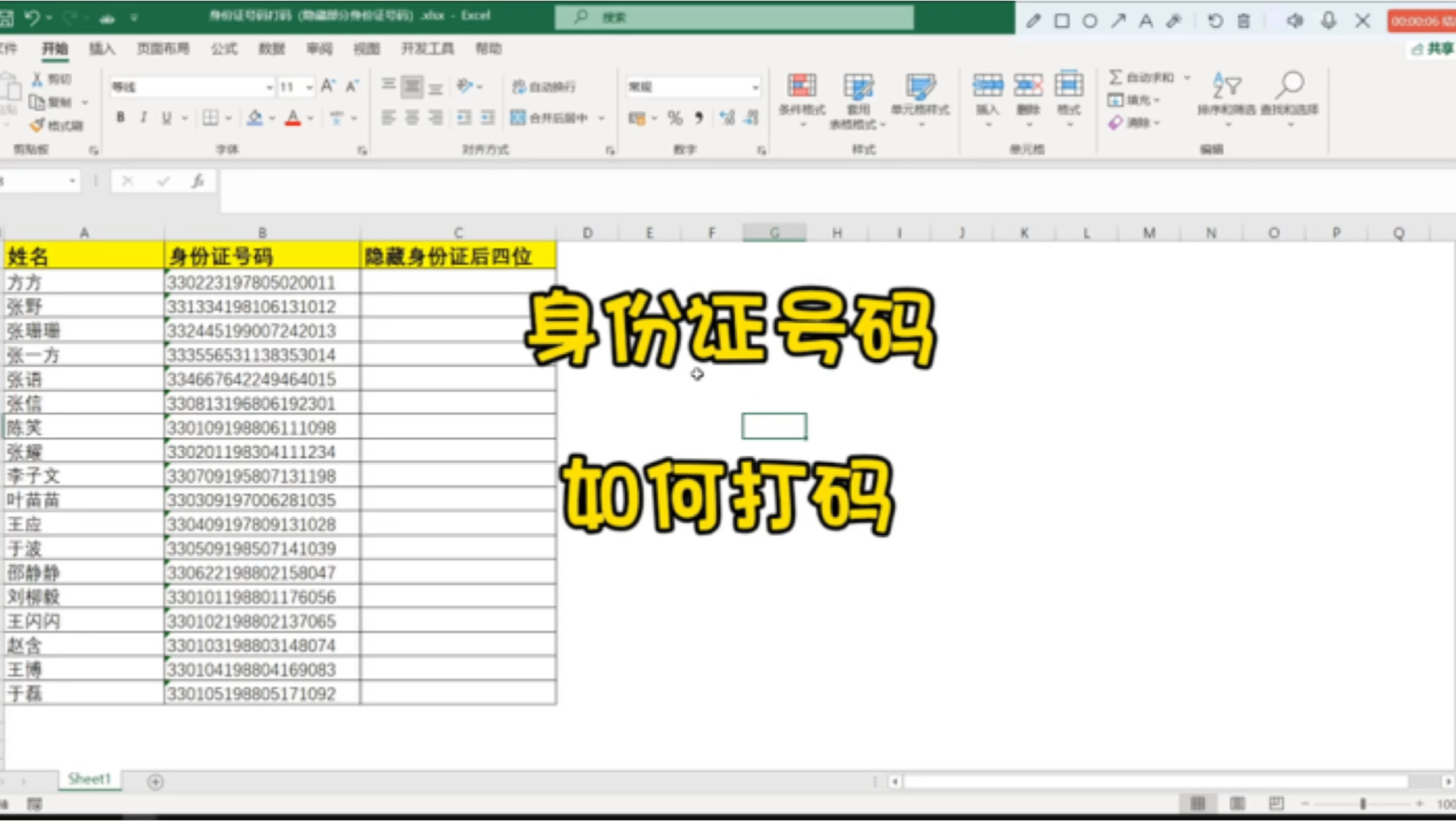
Task: Click the Format Painter brush
Action: [x=56, y=125]
